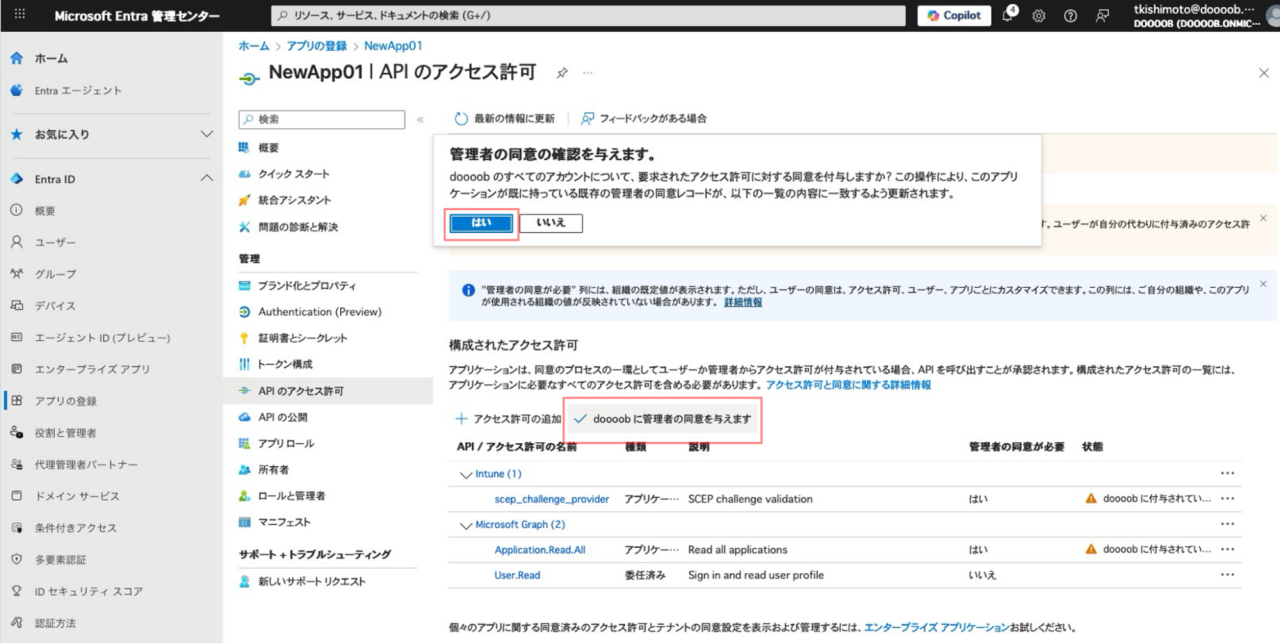Viewport: 1280px width, 644px height.
Task: Decline consent by clicking いいえ
Action: pos(551,223)
